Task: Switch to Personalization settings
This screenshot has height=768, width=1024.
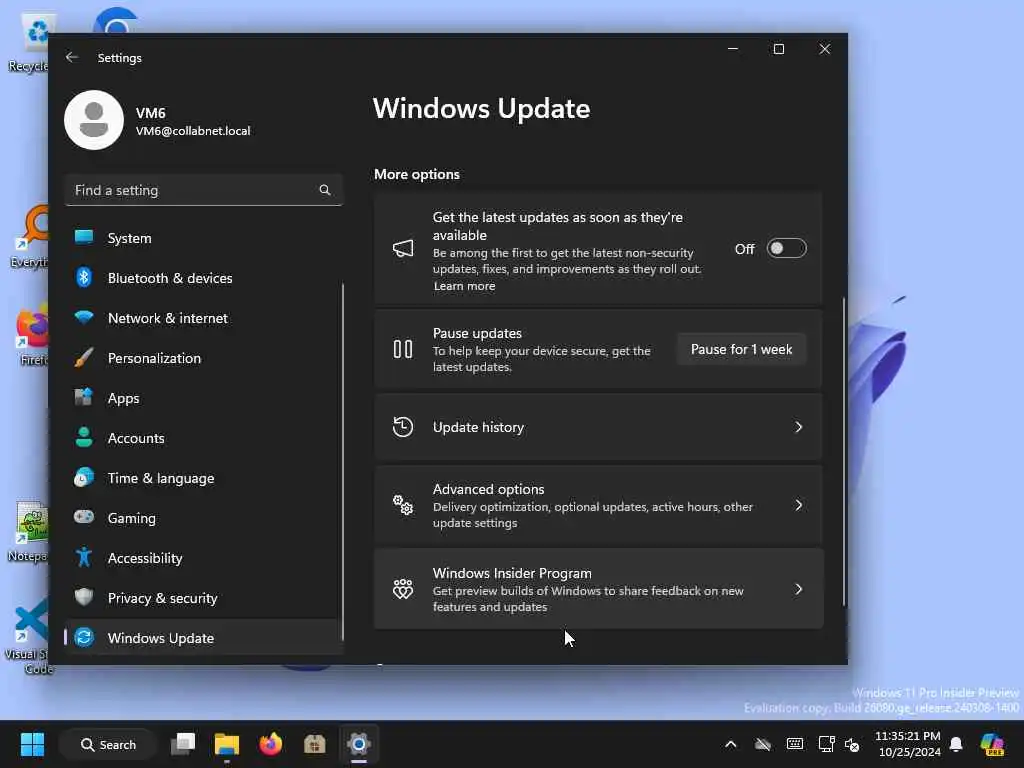Action: point(204,358)
